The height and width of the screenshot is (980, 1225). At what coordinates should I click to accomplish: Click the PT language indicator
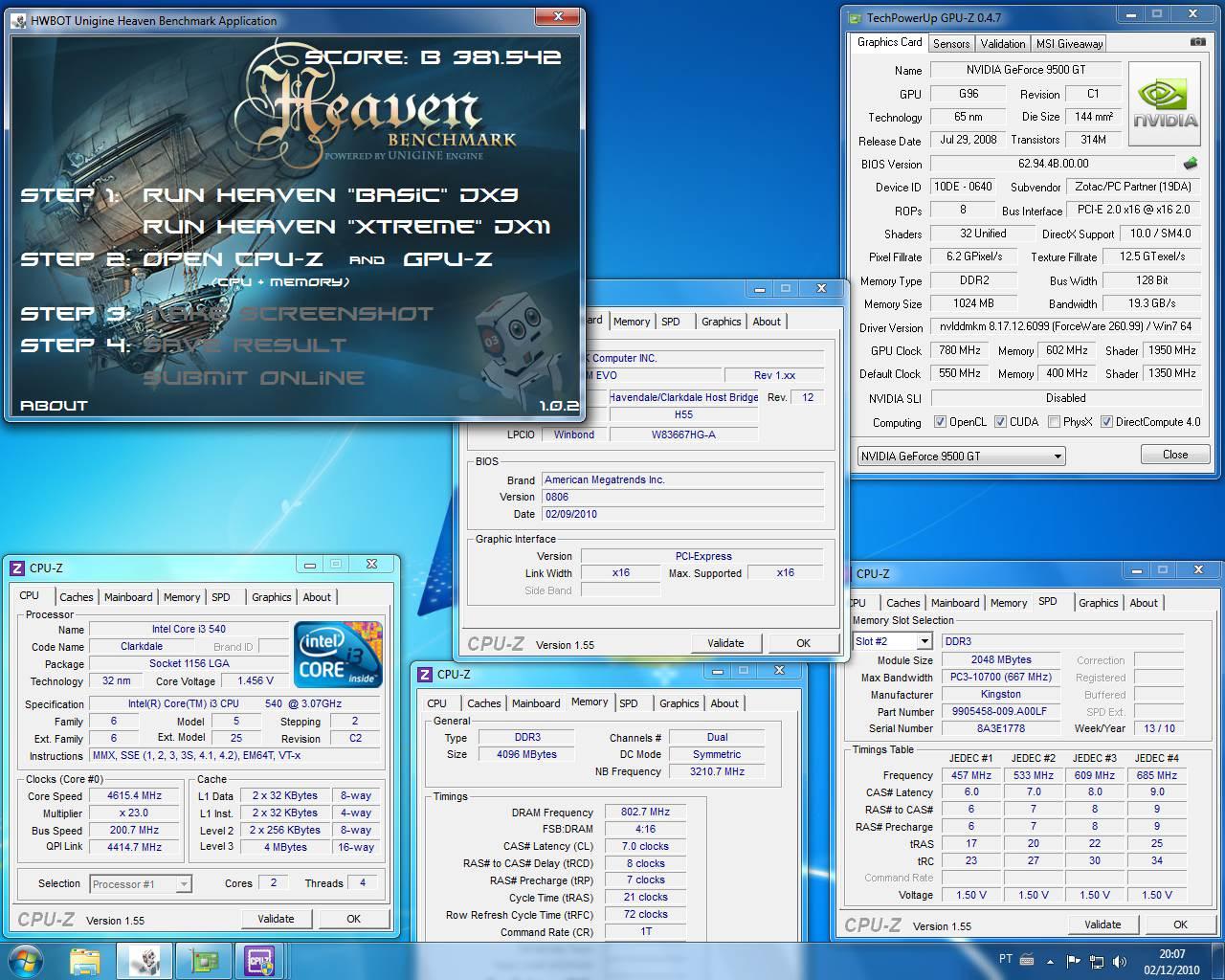[x=1006, y=959]
